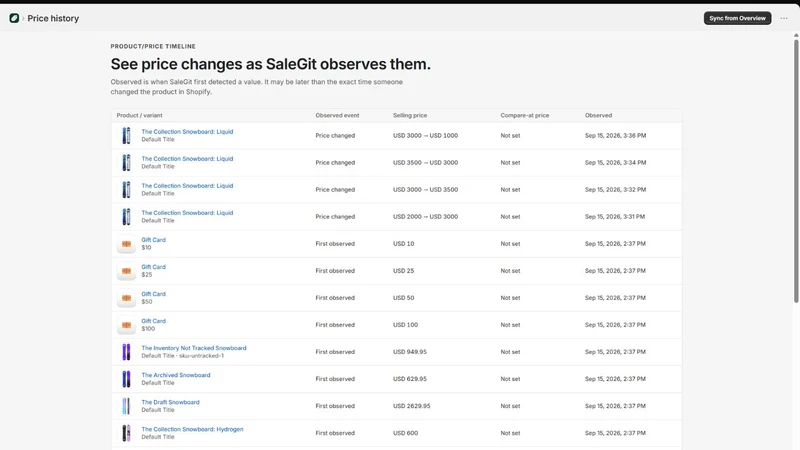Click The Draft Snowboard thumbnail

click(x=126, y=406)
